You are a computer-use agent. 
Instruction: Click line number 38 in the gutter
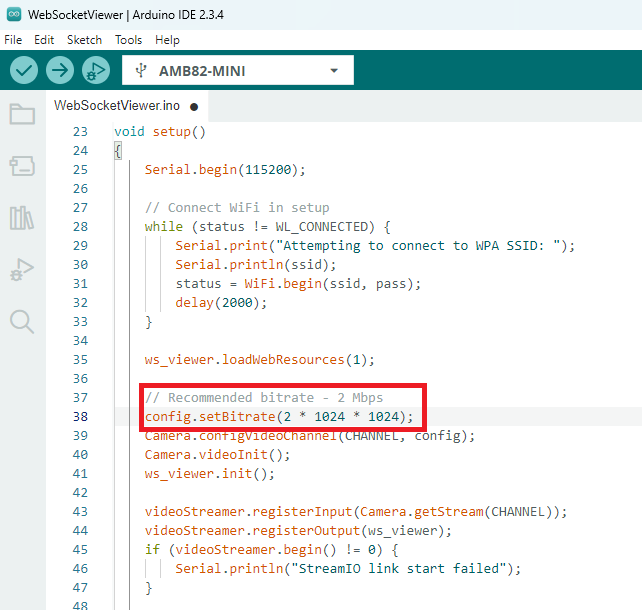click(x=80, y=417)
